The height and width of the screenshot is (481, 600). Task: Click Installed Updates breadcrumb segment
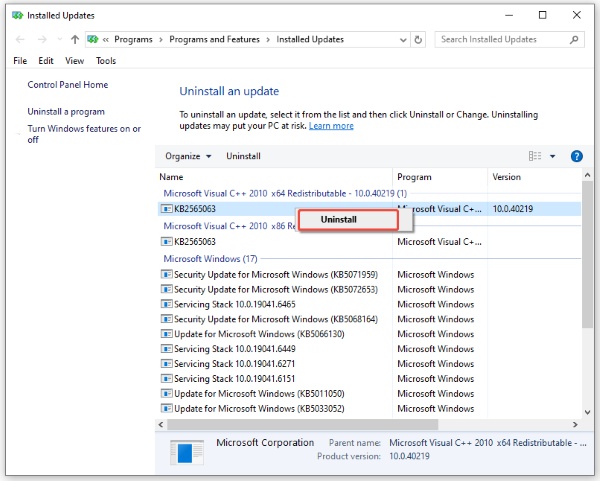click(x=310, y=39)
